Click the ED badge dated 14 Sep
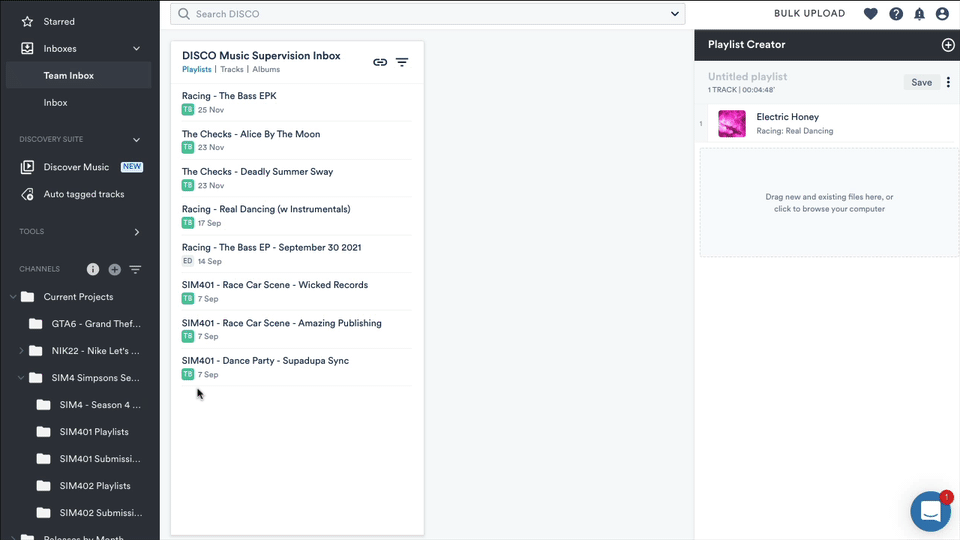The height and width of the screenshot is (540, 960). (187, 261)
